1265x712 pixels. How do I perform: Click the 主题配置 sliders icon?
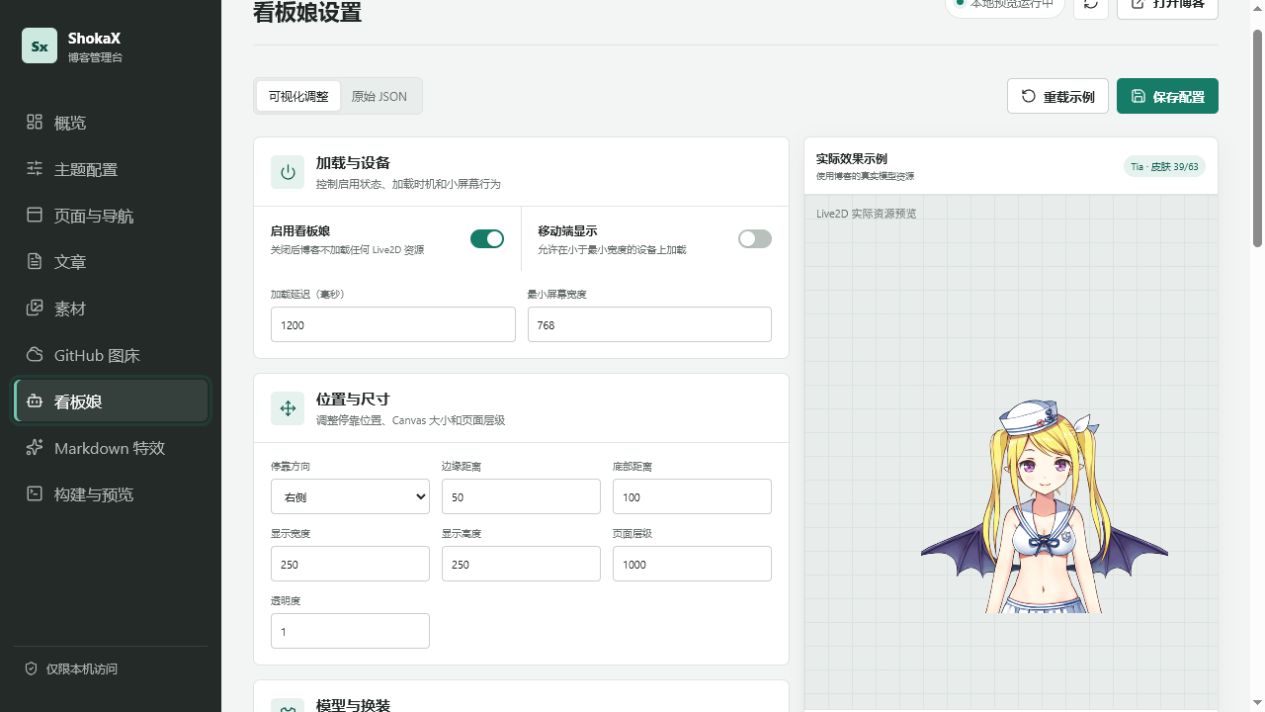click(35, 169)
